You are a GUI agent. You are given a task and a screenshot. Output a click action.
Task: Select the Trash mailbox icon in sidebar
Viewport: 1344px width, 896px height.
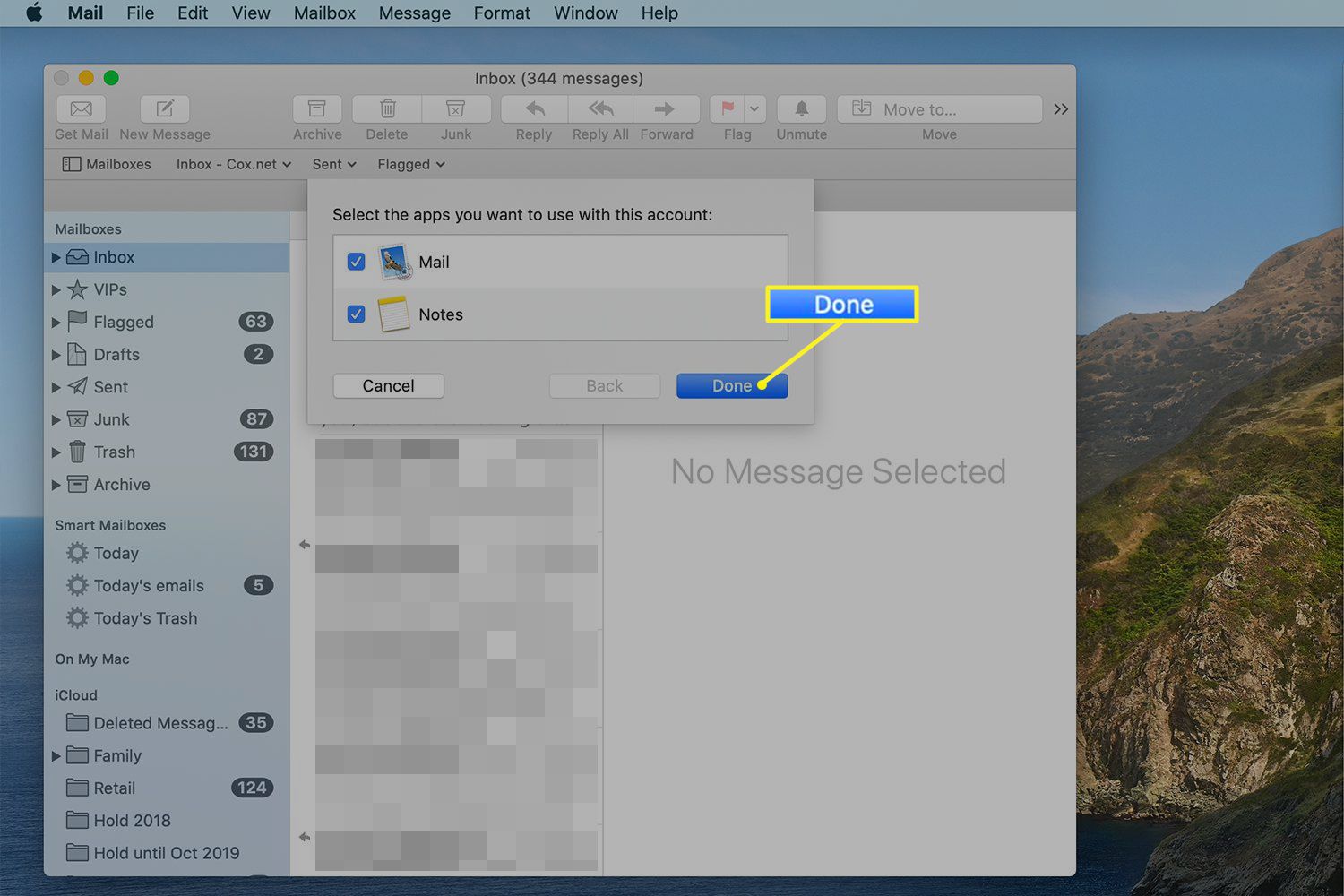pos(78,452)
